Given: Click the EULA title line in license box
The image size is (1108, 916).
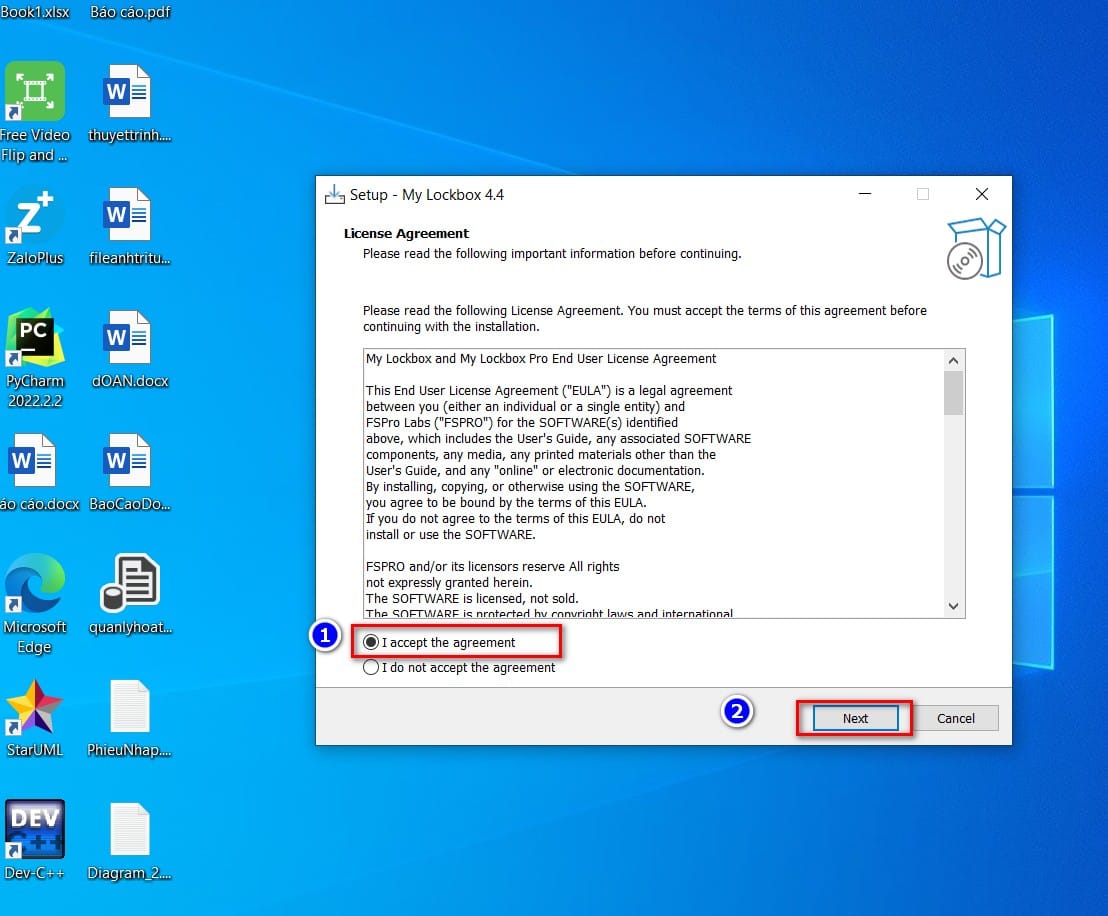Looking at the screenshot, I should tap(541, 358).
